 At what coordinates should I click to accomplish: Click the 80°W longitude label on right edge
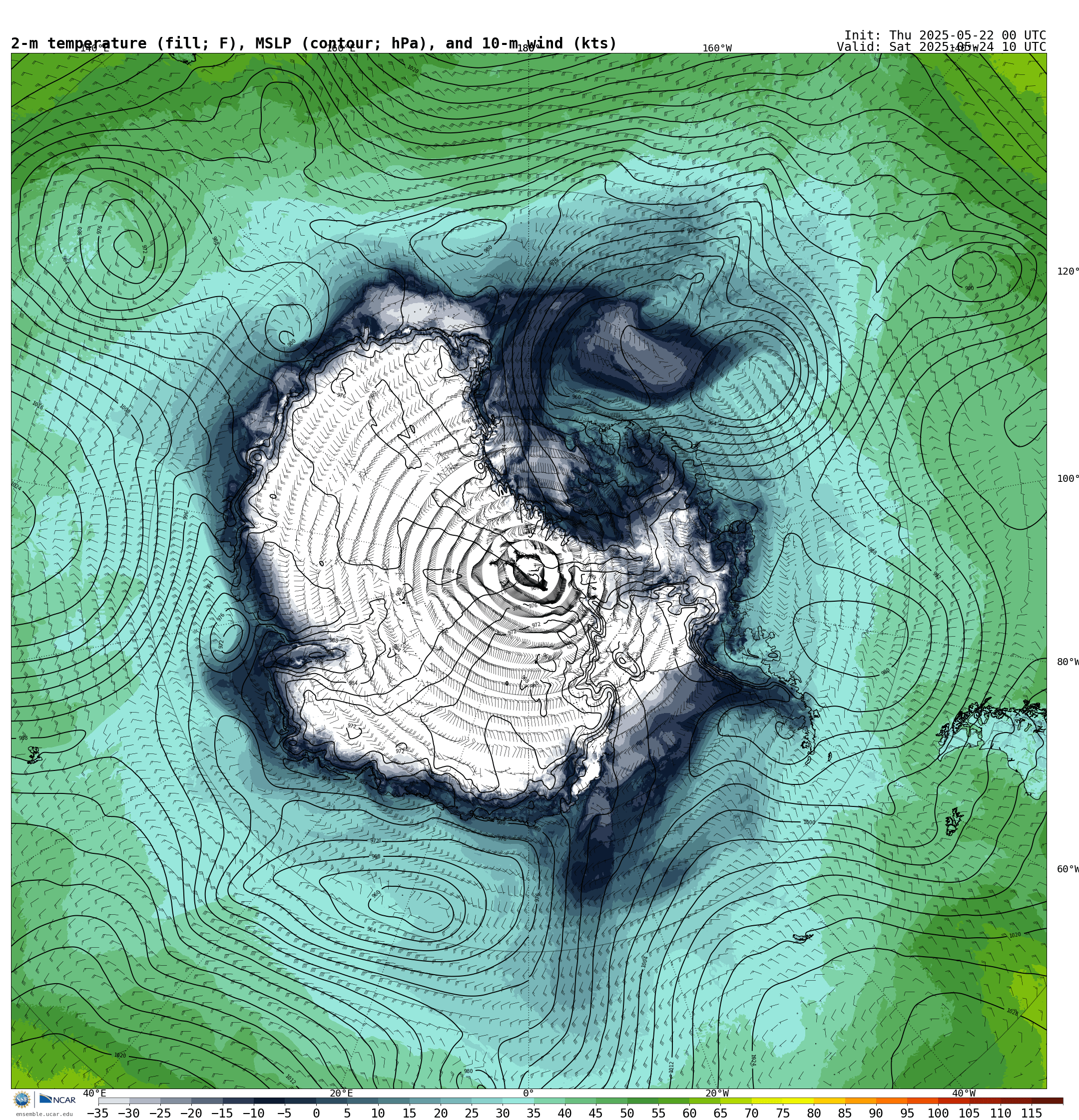1068,662
